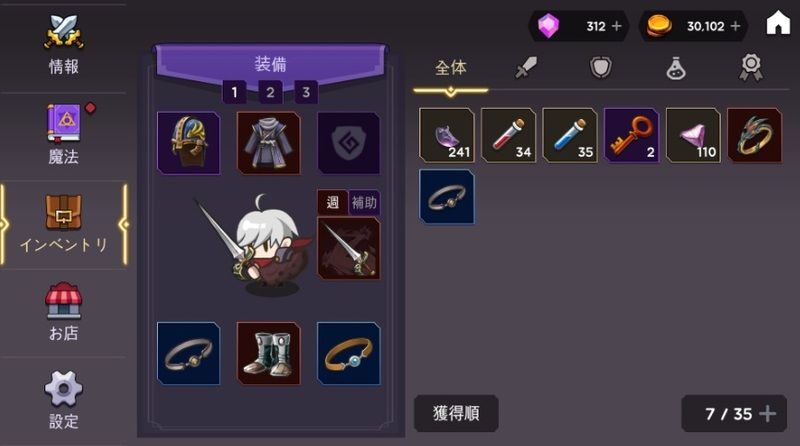This screenshot has height=446, width=800.
Task: Switch to equipment preset 2
Action: click(x=270, y=92)
